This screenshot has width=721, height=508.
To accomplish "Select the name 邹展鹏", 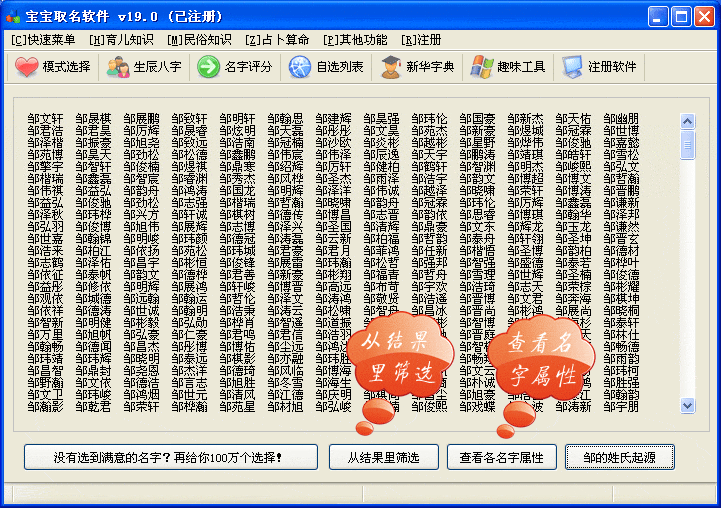I will (141, 119).
